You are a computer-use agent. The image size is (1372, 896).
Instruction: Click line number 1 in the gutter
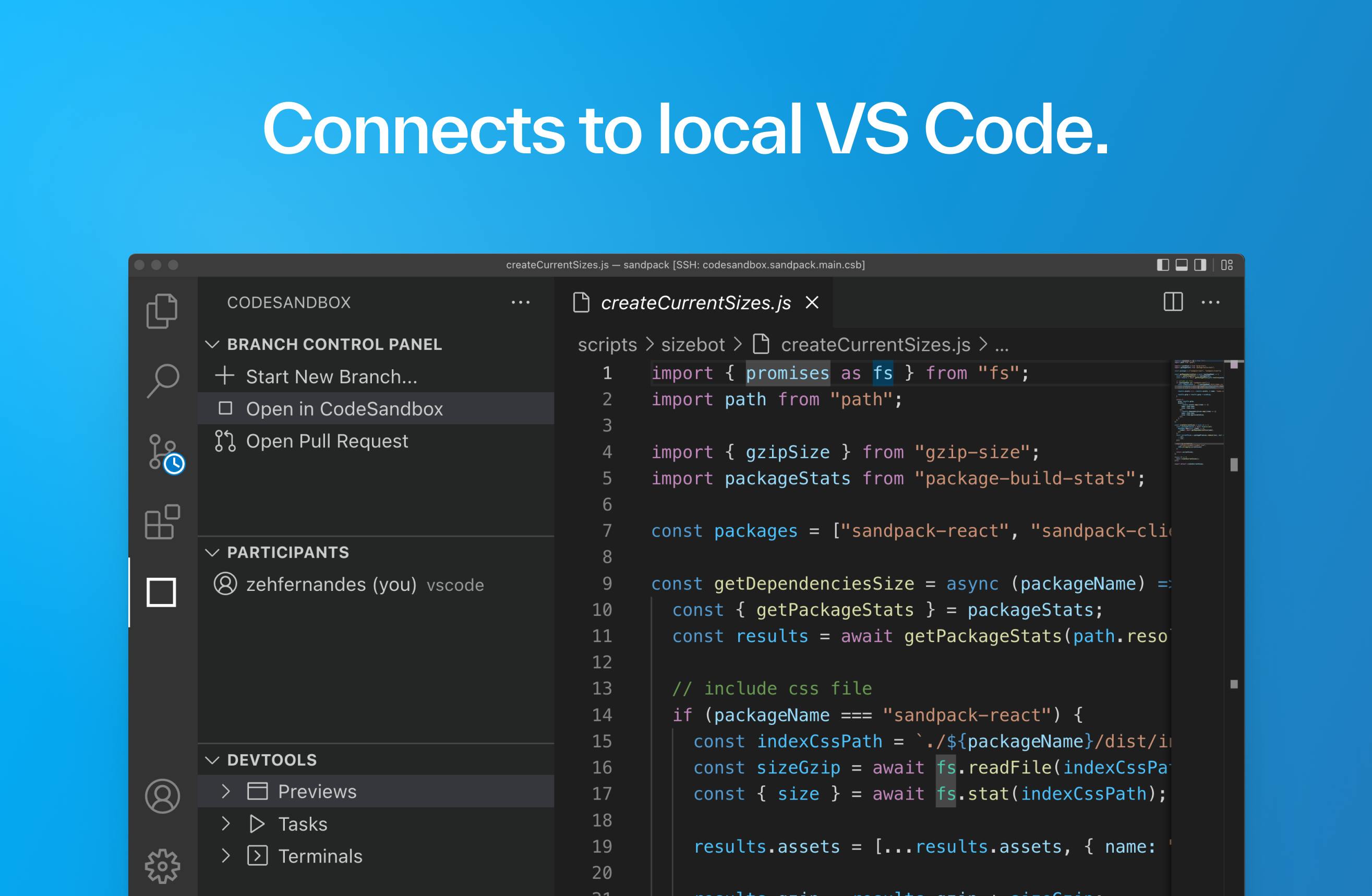[x=607, y=373]
